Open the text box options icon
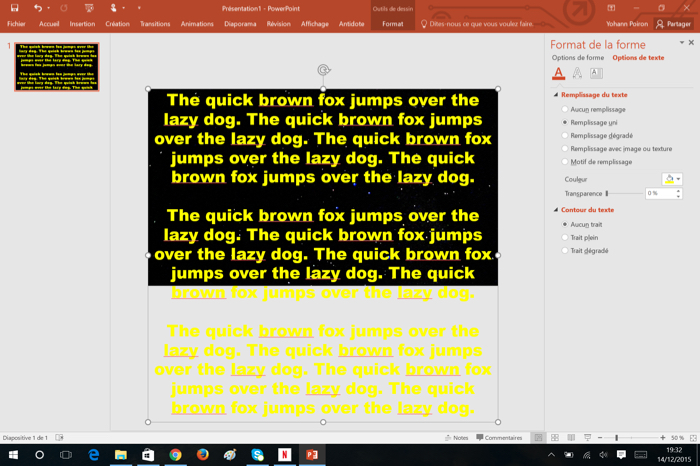The image size is (700, 466). click(596, 73)
